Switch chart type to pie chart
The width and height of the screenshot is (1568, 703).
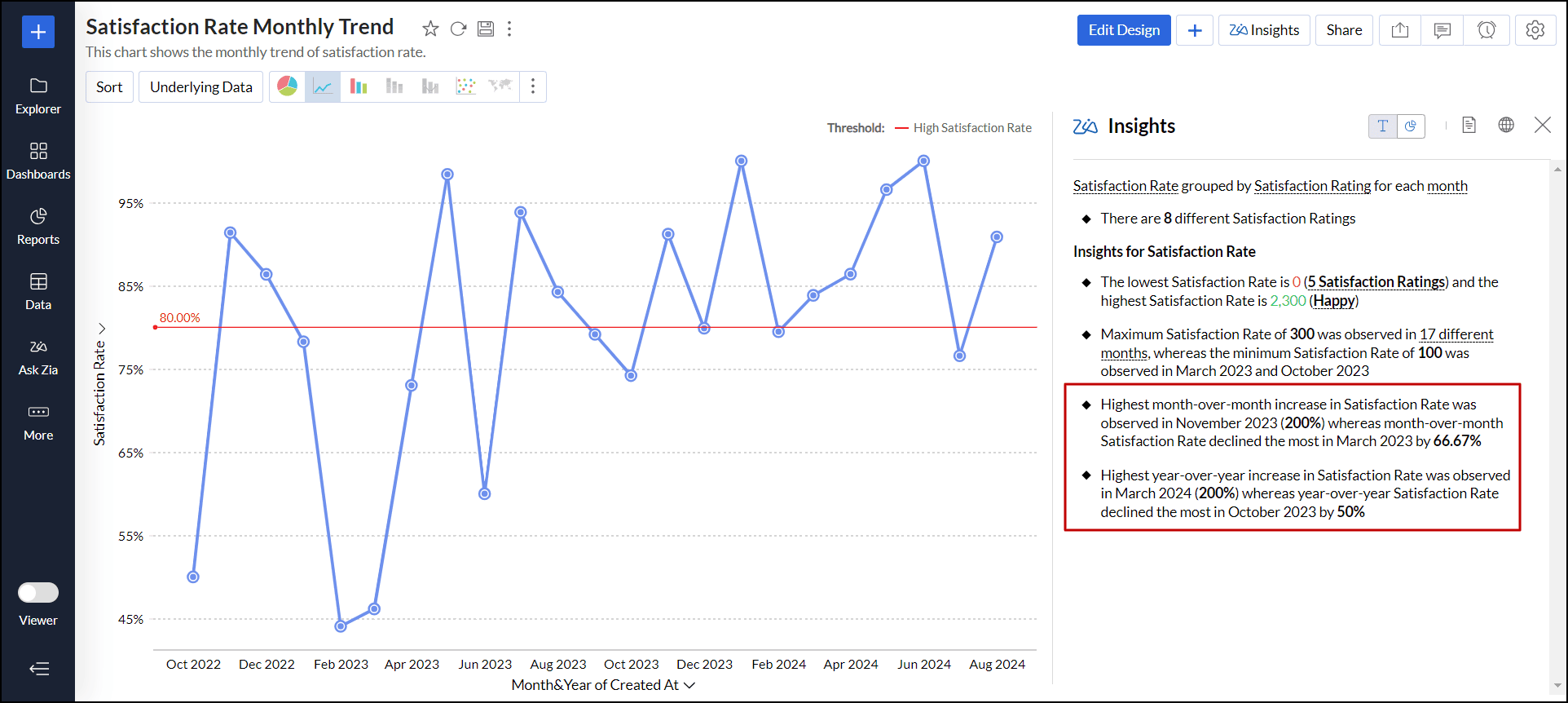(x=287, y=86)
